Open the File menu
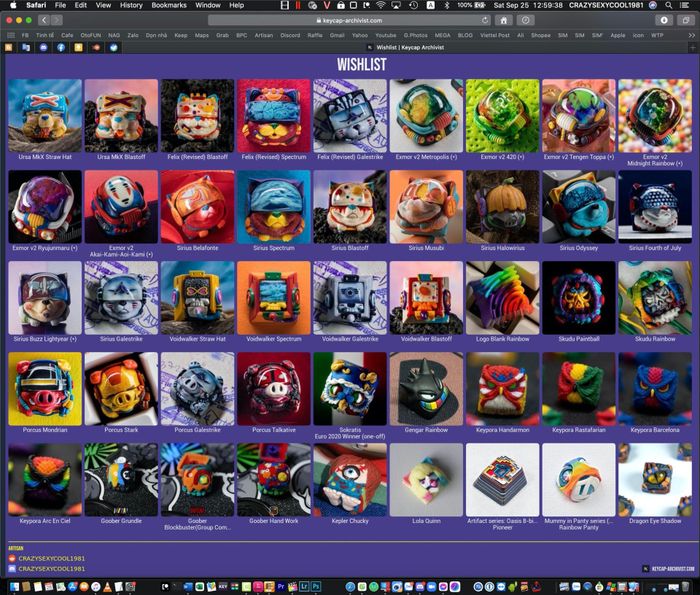The image size is (700, 595). (x=61, y=5)
